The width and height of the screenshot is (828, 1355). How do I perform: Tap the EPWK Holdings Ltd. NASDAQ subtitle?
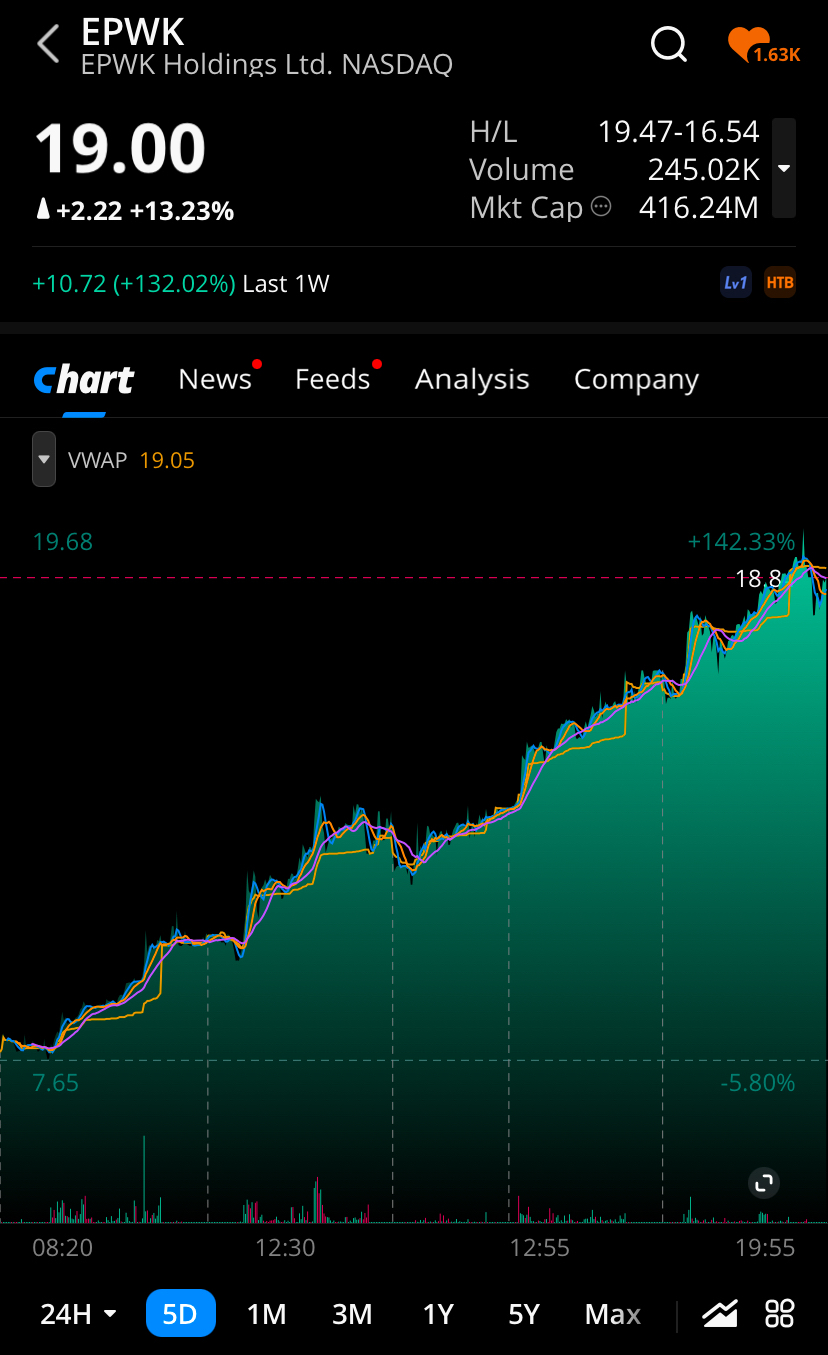(x=267, y=65)
